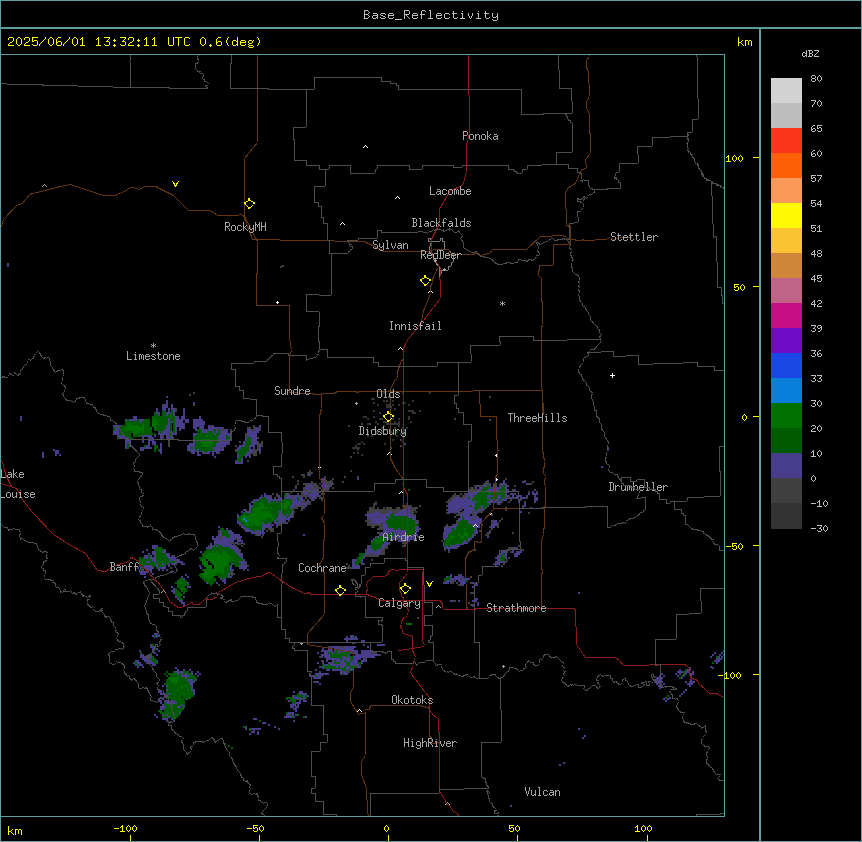
Task: Click the ThreeHills label
Action: (537, 418)
